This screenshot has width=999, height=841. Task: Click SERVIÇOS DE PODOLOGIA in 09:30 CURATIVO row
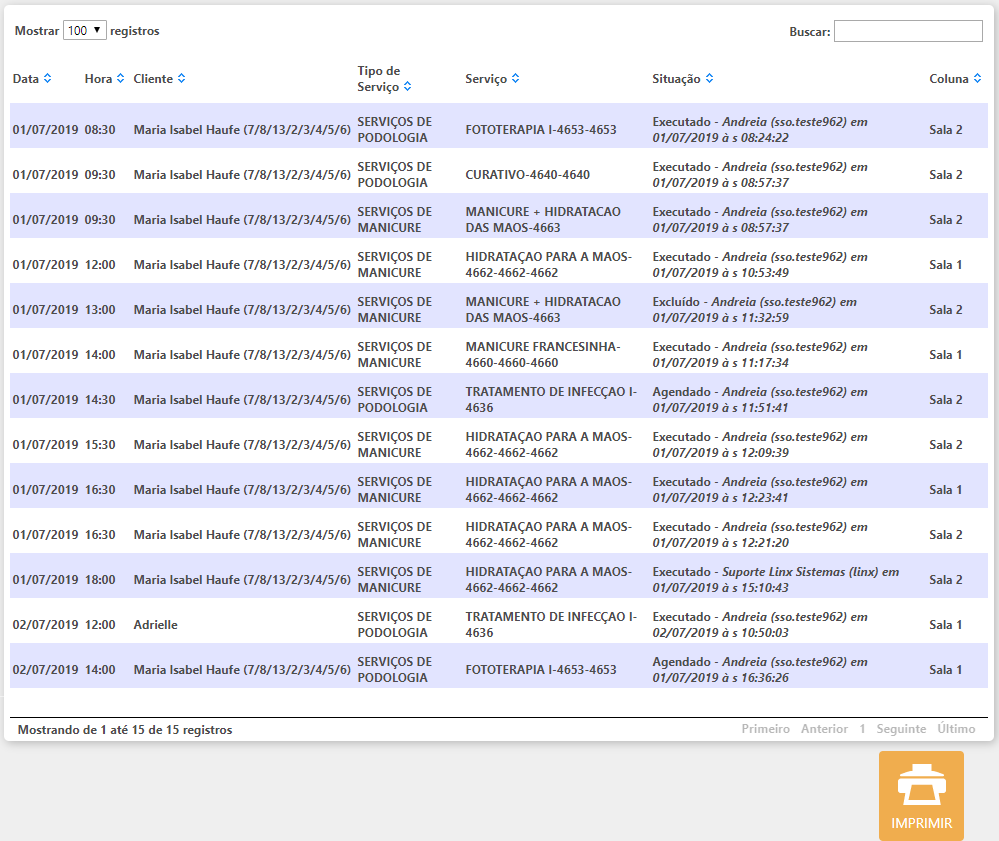pos(394,175)
